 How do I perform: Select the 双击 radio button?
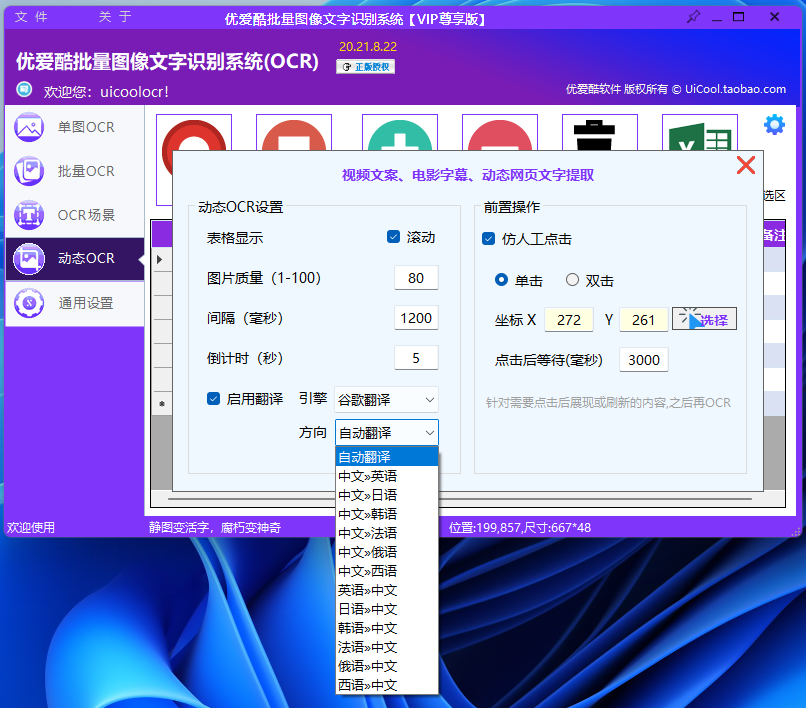572,280
